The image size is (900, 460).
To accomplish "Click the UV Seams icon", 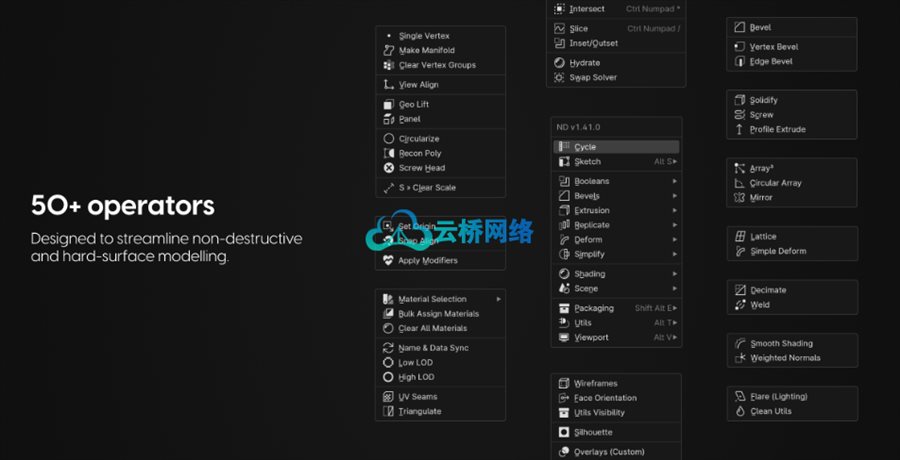I will tap(389, 397).
